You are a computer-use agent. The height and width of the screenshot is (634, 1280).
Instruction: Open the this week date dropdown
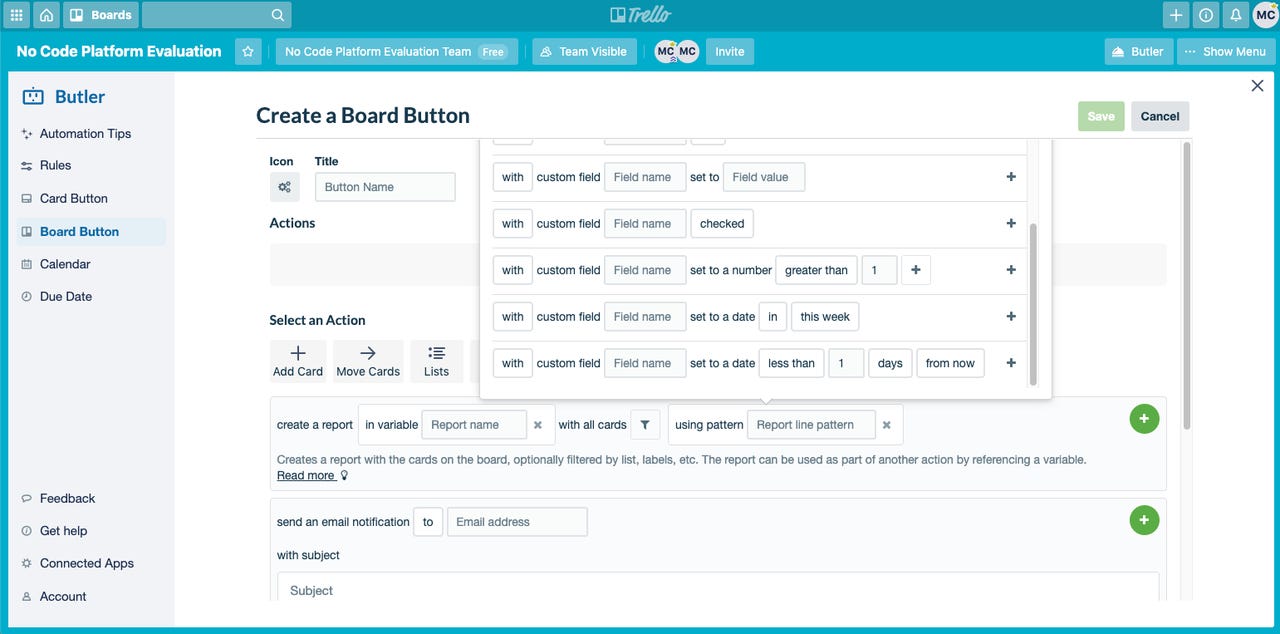pos(824,316)
